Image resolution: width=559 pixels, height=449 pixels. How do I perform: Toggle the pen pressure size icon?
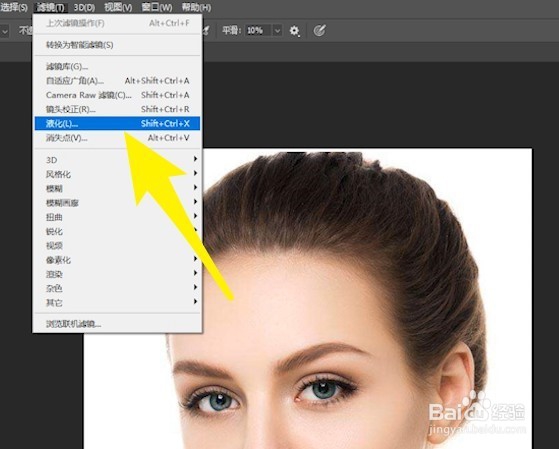[319, 31]
